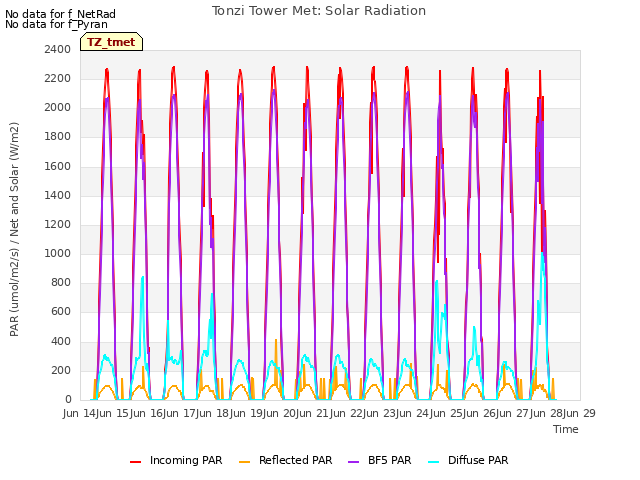Click the 'Jun 29' x-axis date label
Image resolution: width=640 pixels, height=480 pixels.
578,413
